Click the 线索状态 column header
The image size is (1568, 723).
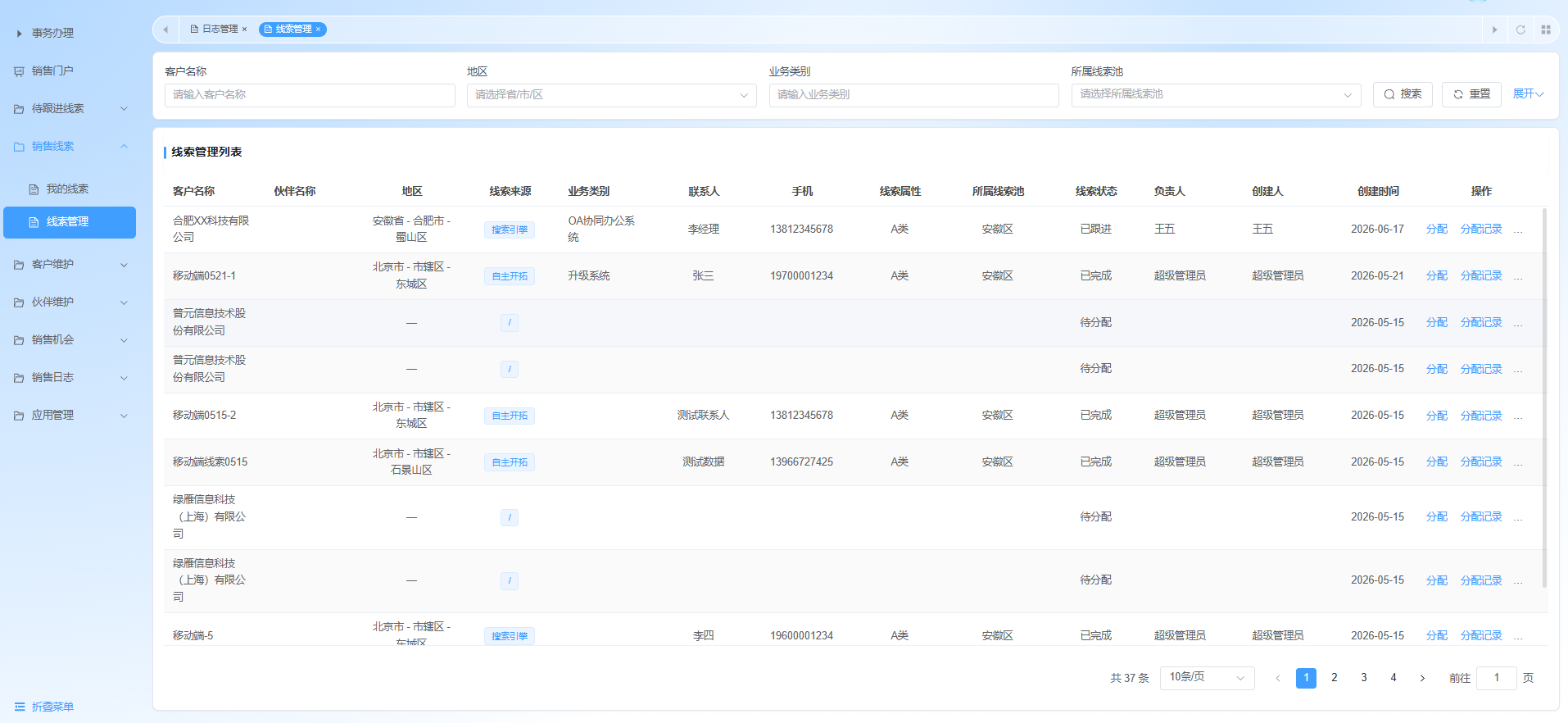(1096, 191)
